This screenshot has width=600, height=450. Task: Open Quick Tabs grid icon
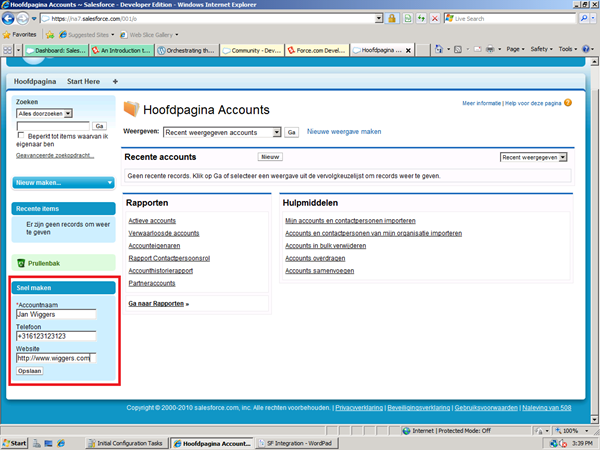[x=7, y=50]
